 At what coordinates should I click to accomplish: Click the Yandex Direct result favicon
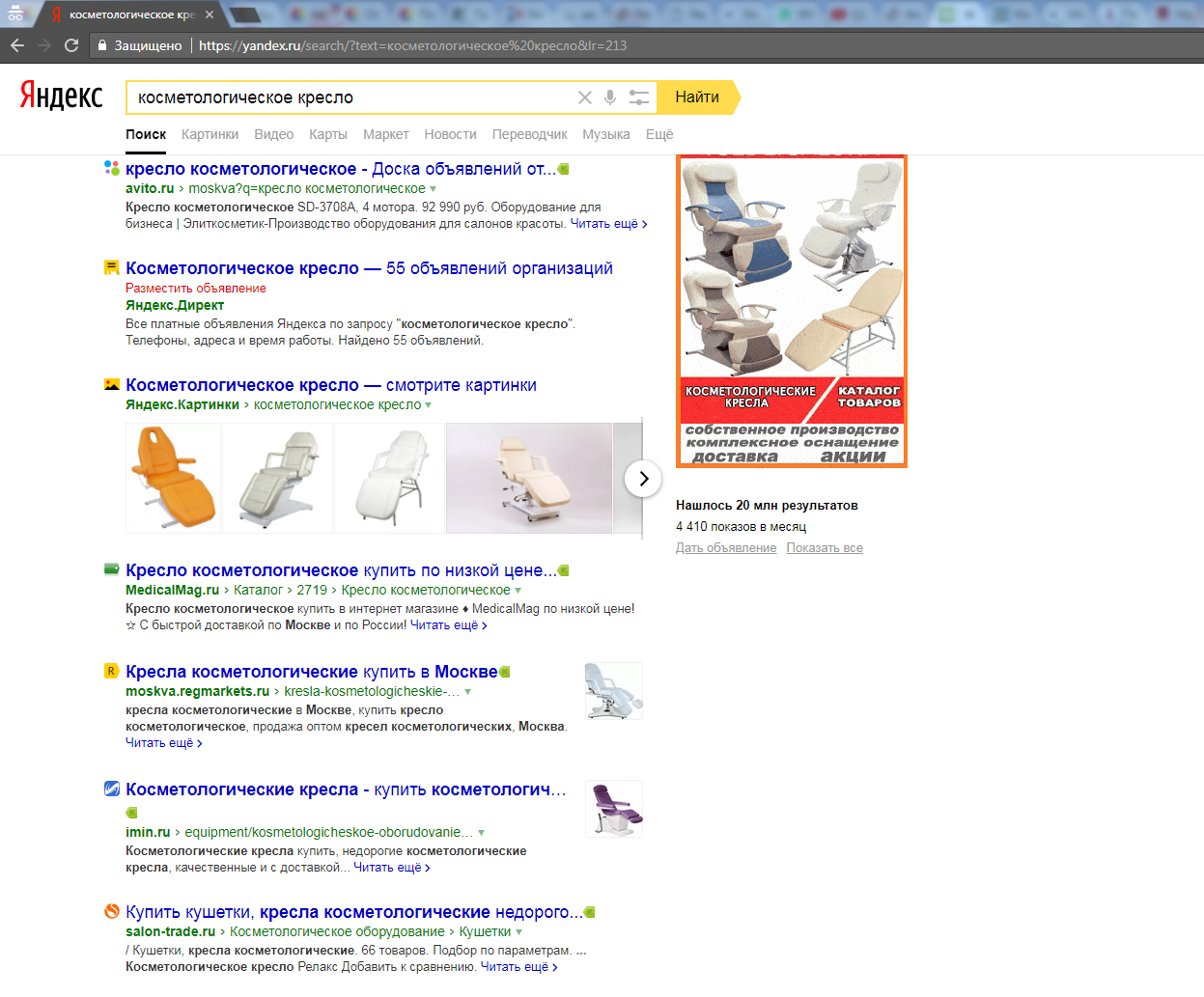[112, 267]
